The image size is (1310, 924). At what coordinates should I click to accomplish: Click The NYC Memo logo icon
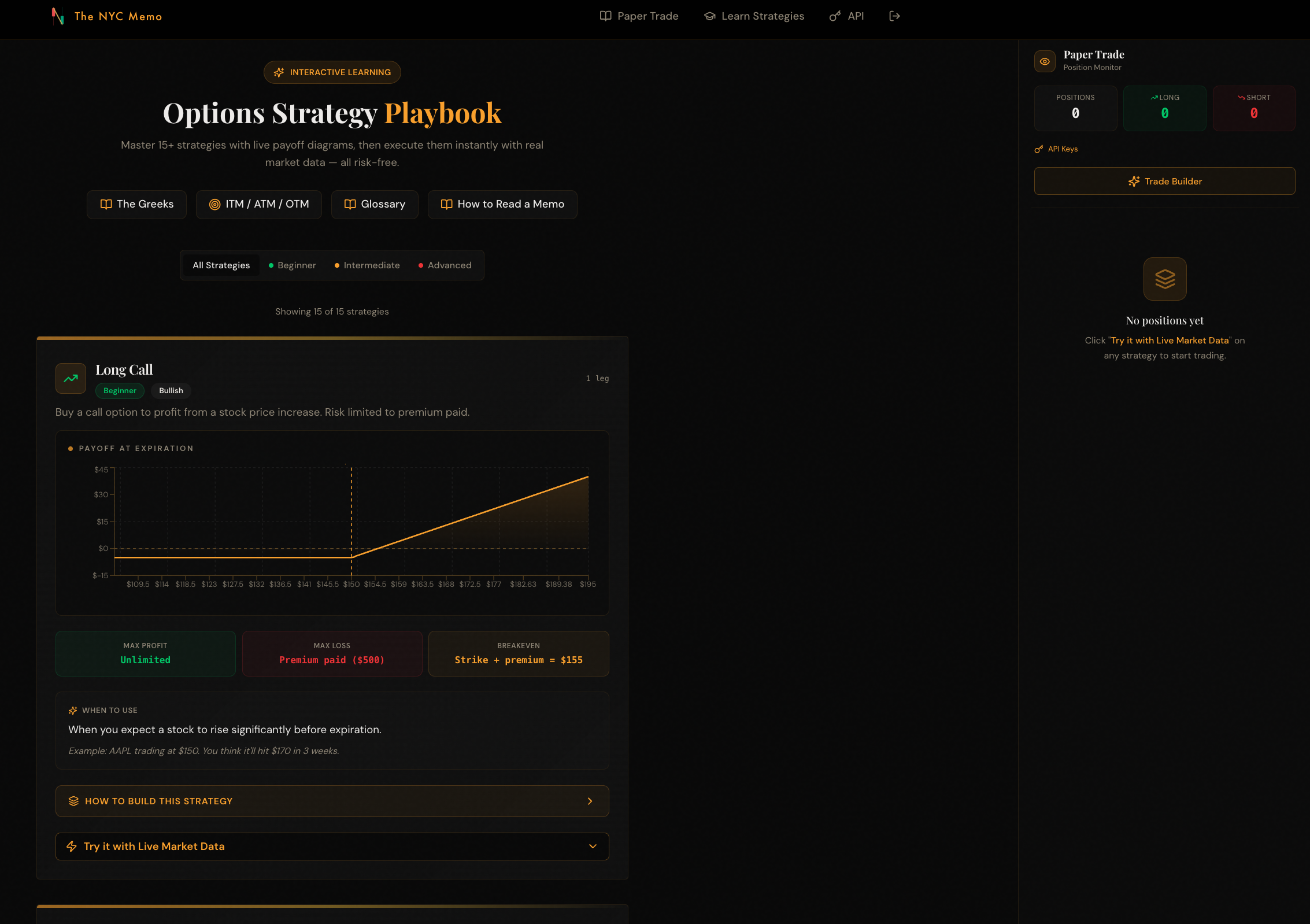(57, 16)
